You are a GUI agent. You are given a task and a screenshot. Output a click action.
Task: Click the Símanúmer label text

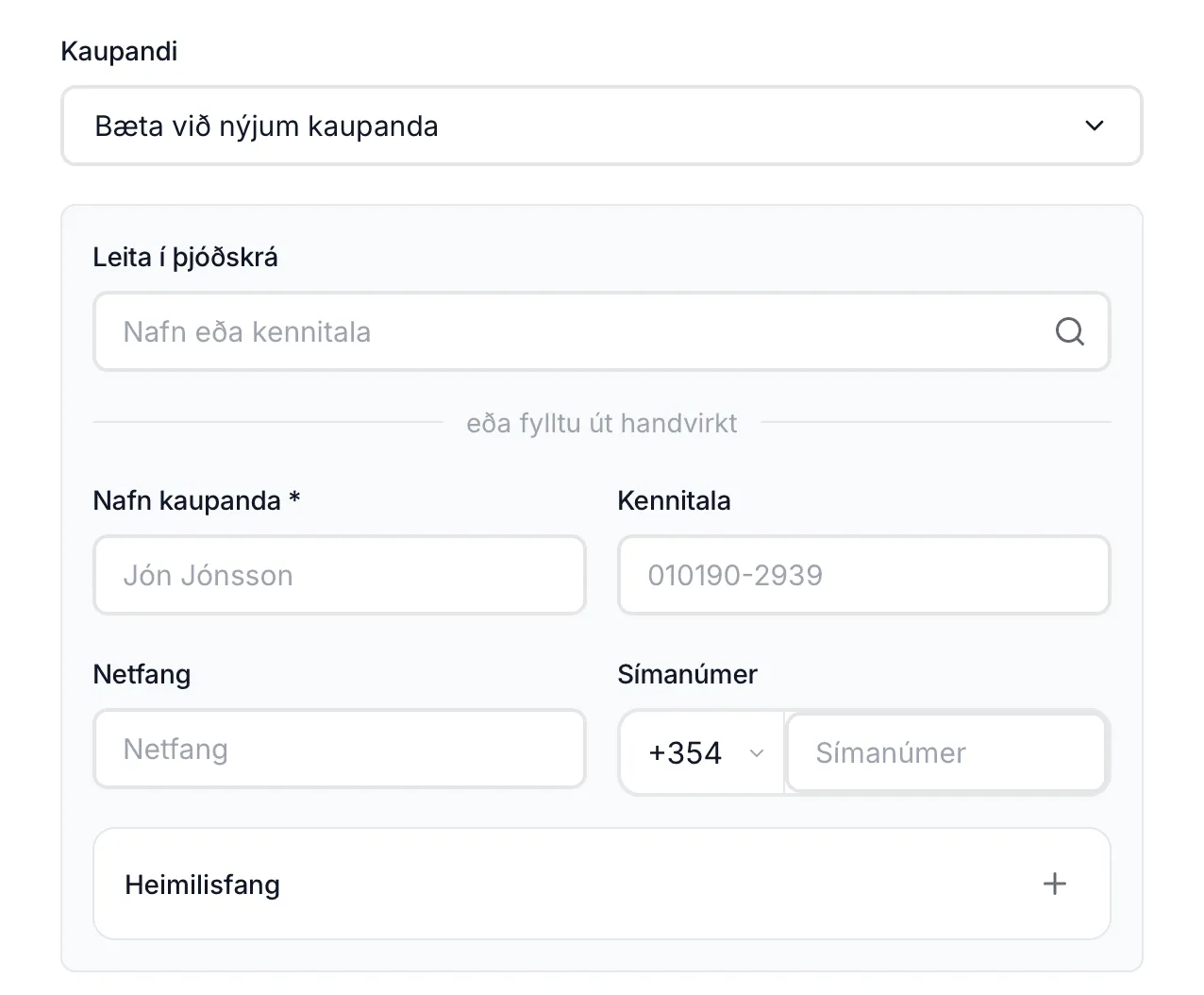687,674
